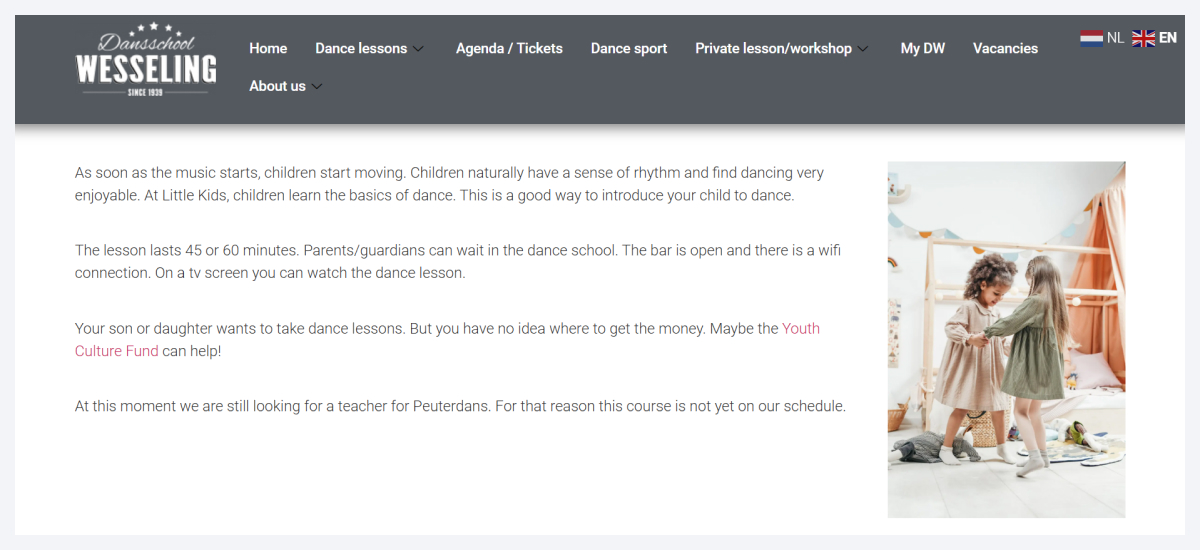1200x550 pixels.
Task: Expand the About us dropdown arrow
Action: click(317, 87)
